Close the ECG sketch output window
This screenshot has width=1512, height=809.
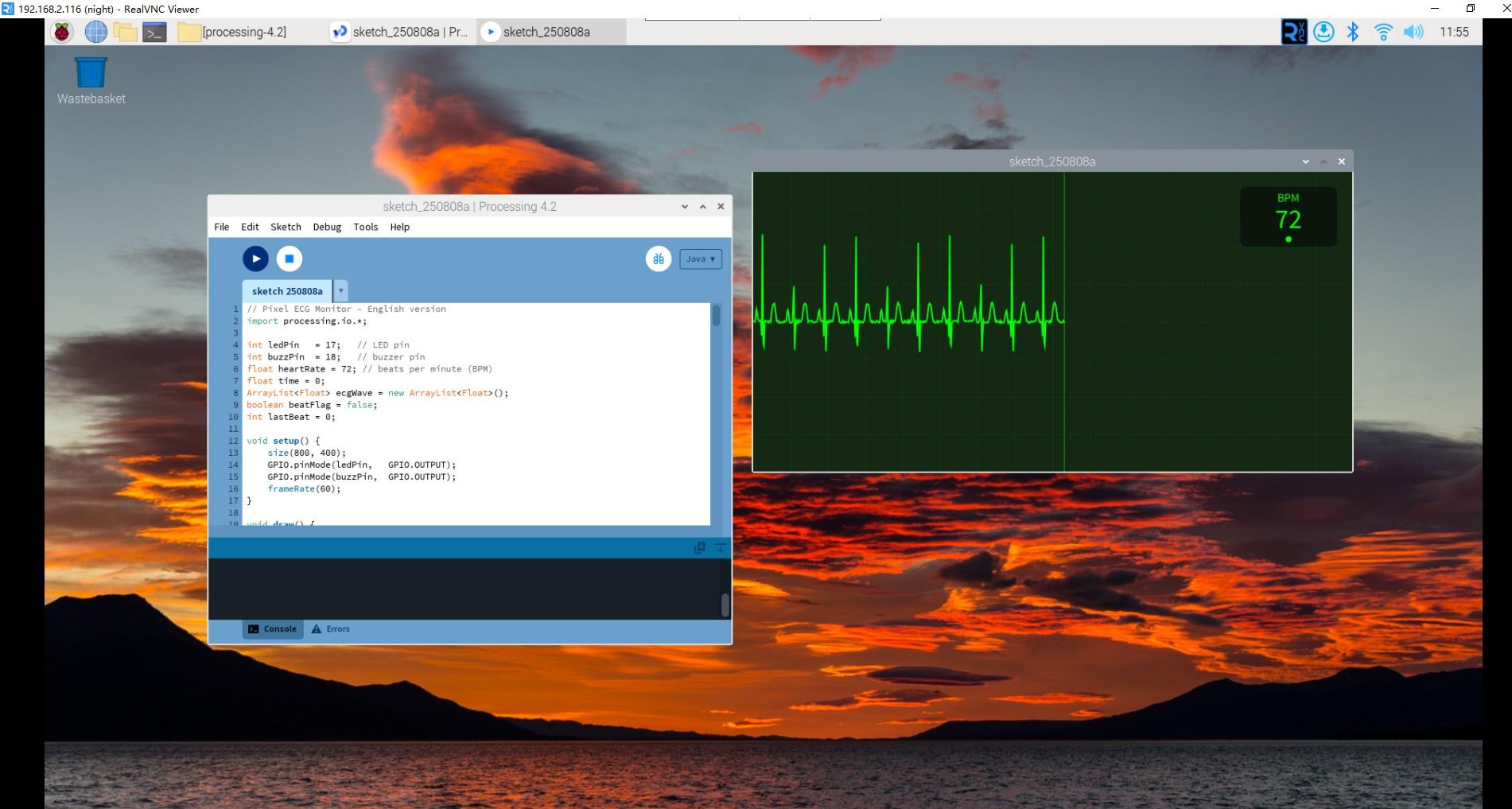coord(1342,161)
